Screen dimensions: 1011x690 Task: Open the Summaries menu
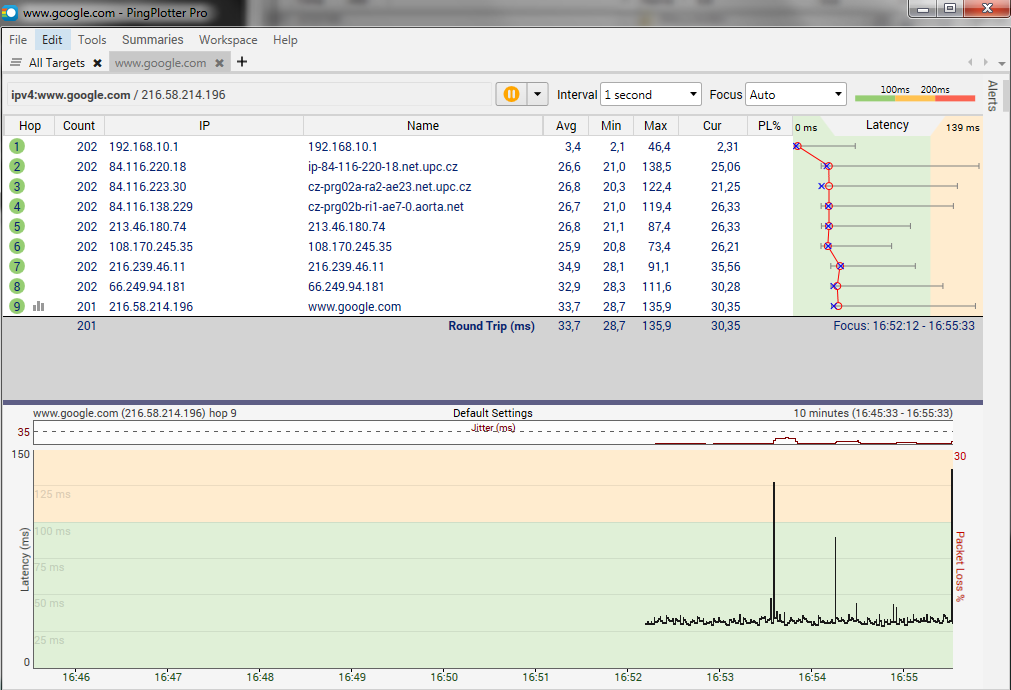tap(152, 40)
